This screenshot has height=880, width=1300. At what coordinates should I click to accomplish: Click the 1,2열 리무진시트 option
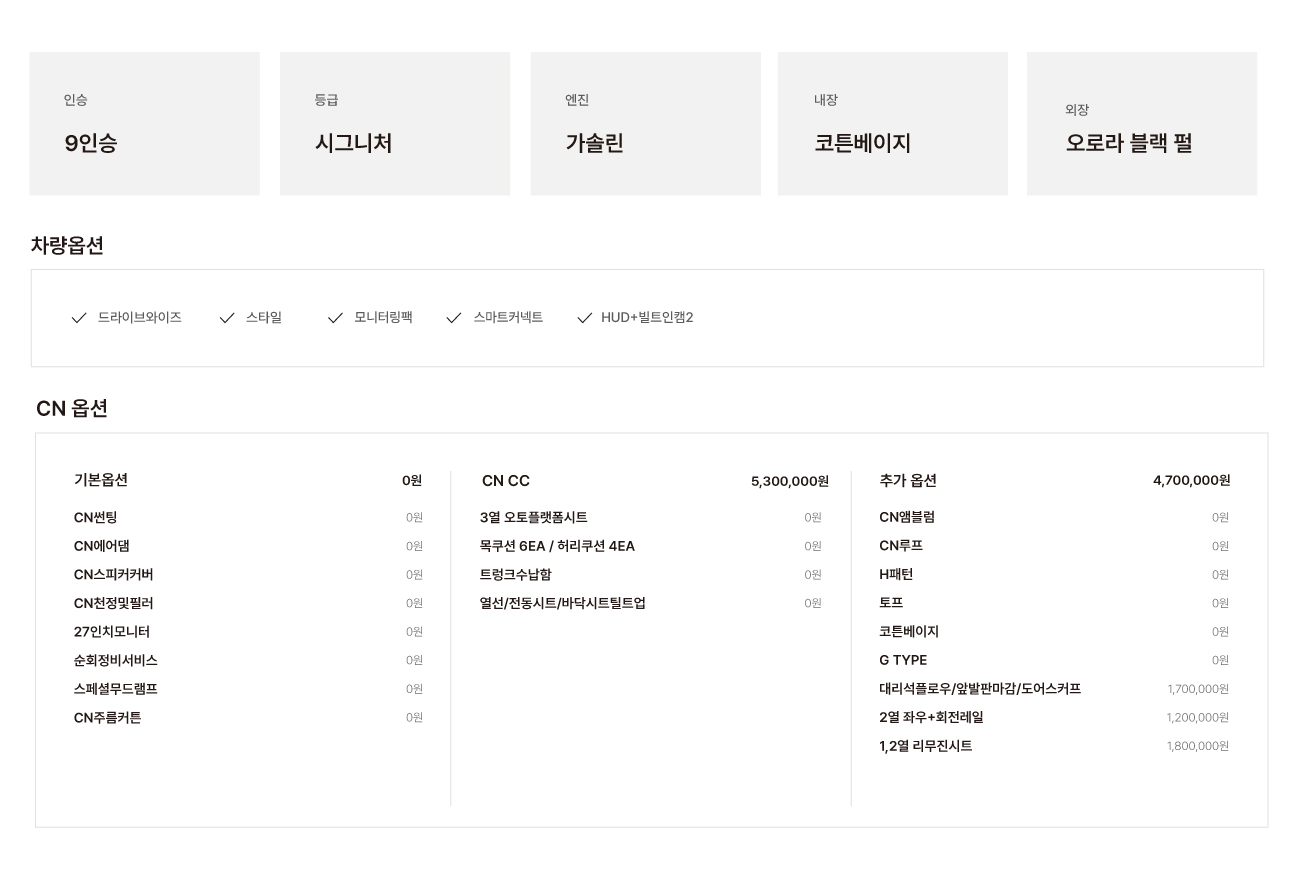point(926,746)
